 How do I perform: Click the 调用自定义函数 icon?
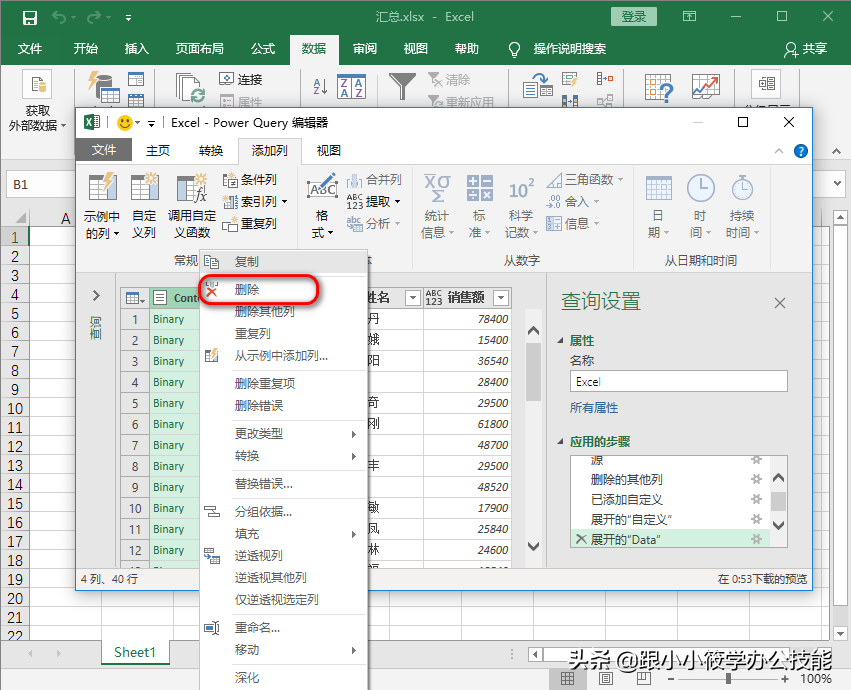click(x=190, y=188)
